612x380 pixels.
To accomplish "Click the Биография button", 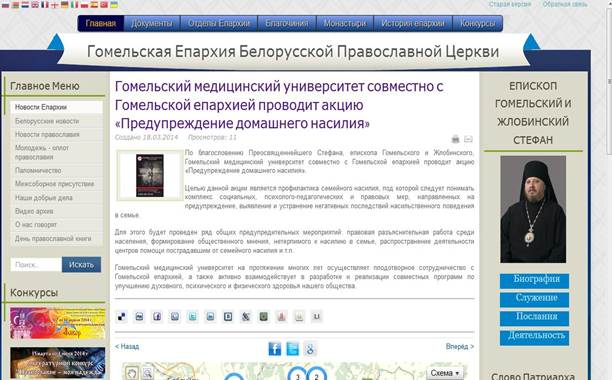I will pos(534,281).
